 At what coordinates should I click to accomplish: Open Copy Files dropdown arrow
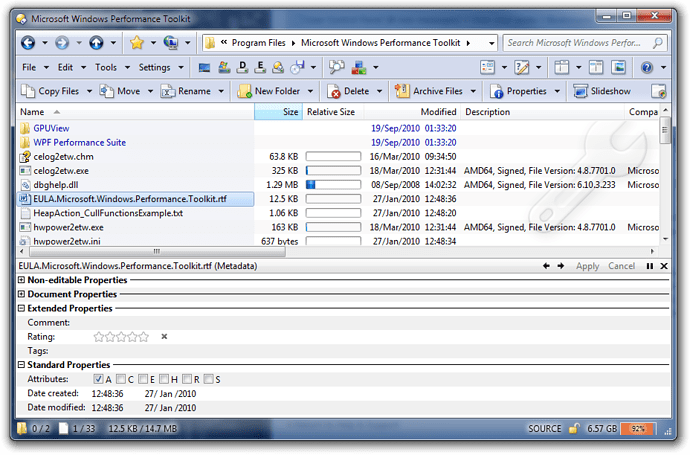(89, 91)
